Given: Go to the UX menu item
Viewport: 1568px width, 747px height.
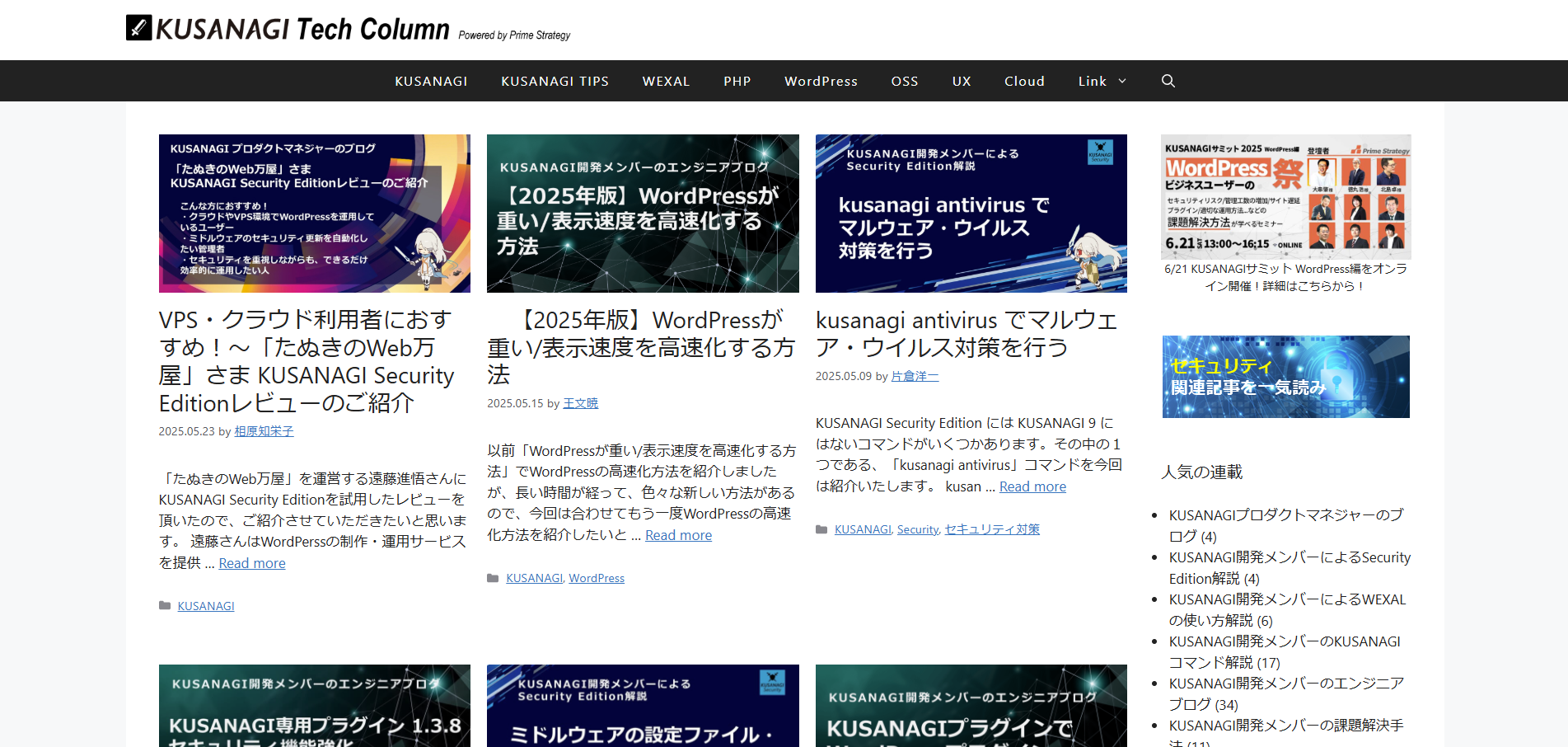Looking at the screenshot, I should [962, 81].
